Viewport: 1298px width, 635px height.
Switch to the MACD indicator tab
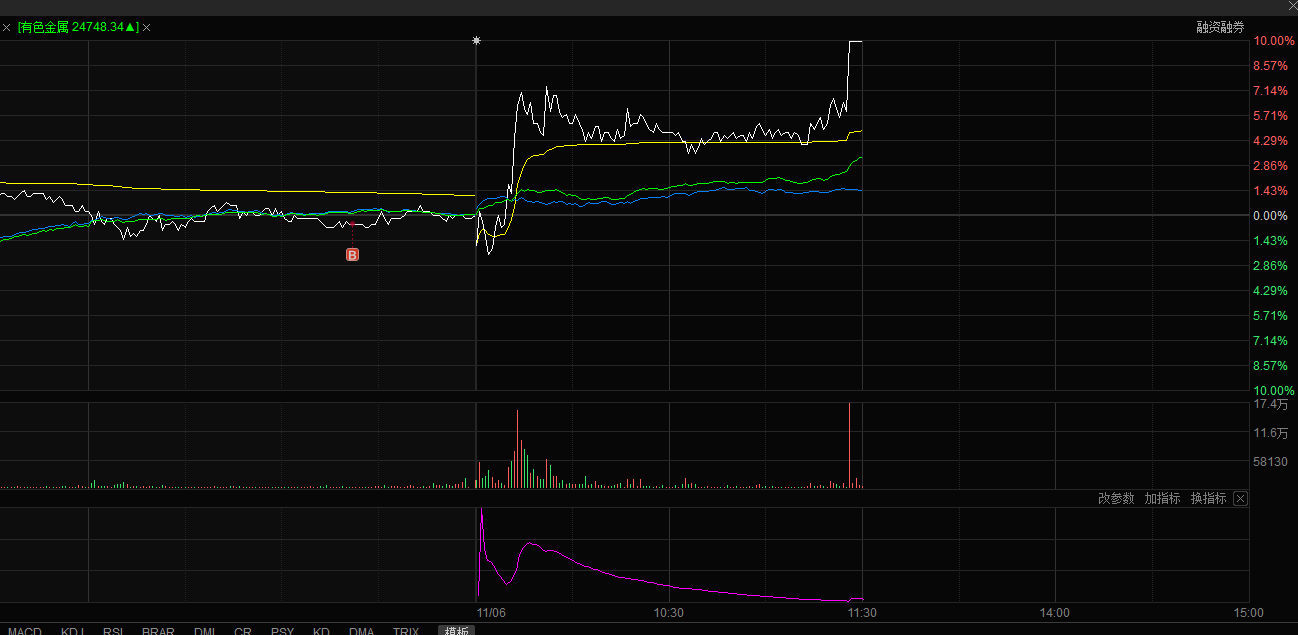pos(24,631)
